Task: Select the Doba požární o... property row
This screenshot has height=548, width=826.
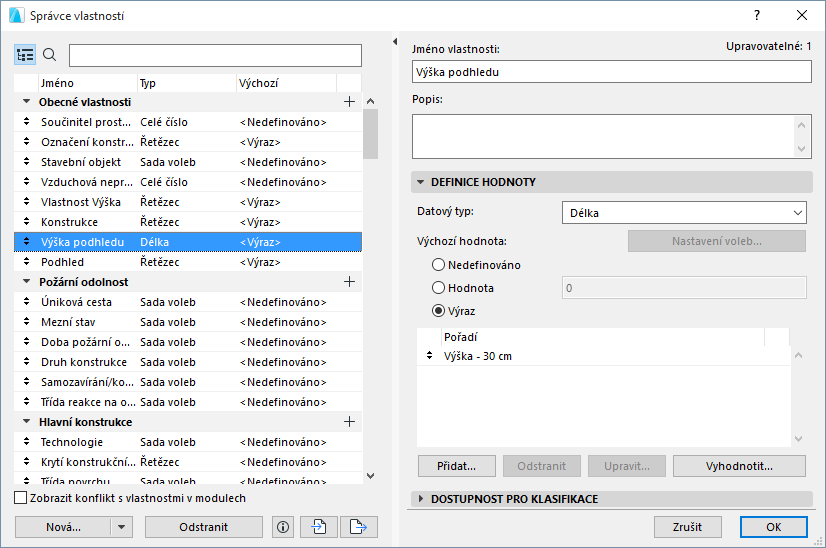Action: [188, 342]
